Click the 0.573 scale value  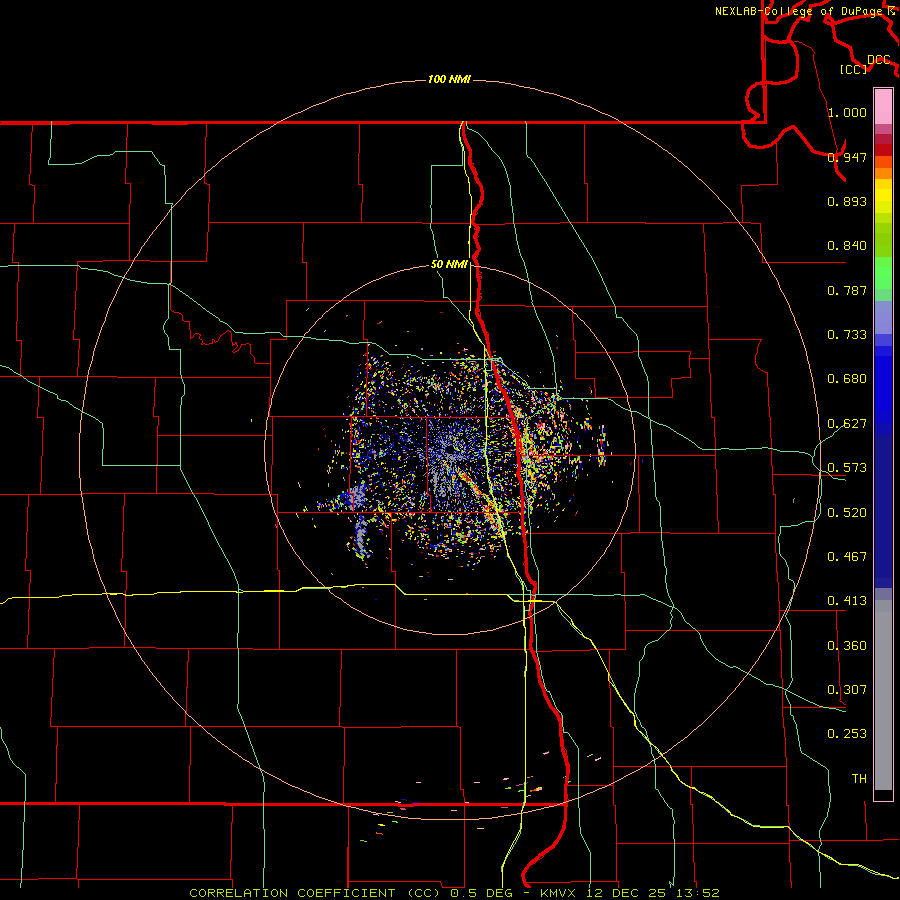coord(847,468)
